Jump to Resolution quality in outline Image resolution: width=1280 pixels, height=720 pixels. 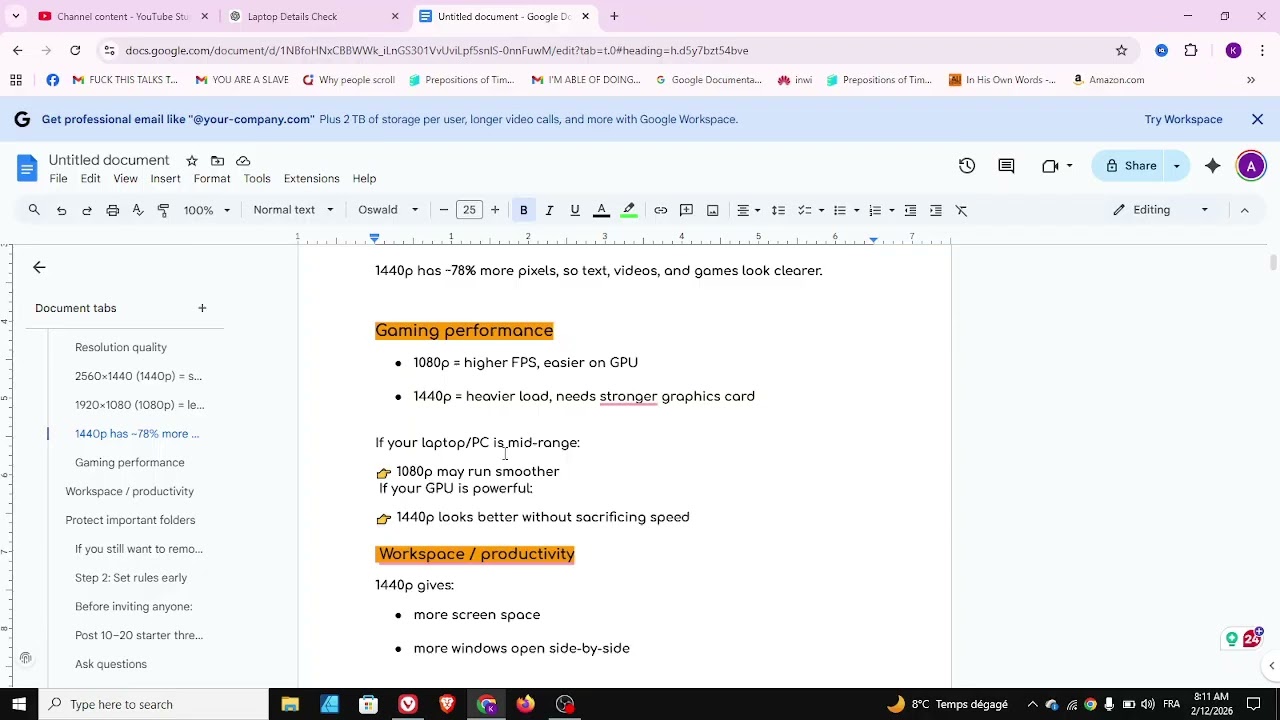(x=121, y=347)
